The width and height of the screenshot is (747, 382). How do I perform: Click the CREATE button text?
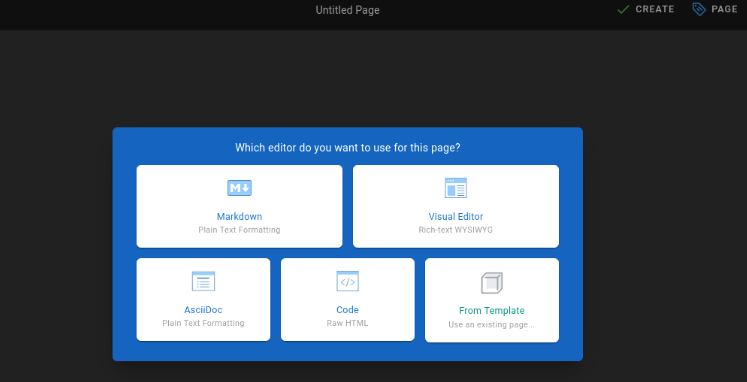pos(655,10)
